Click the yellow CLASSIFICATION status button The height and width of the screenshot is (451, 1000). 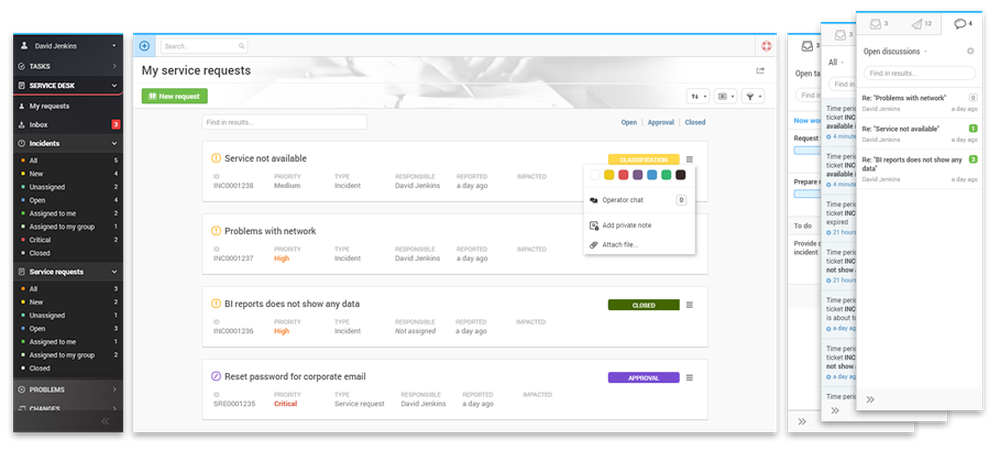(x=643, y=159)
